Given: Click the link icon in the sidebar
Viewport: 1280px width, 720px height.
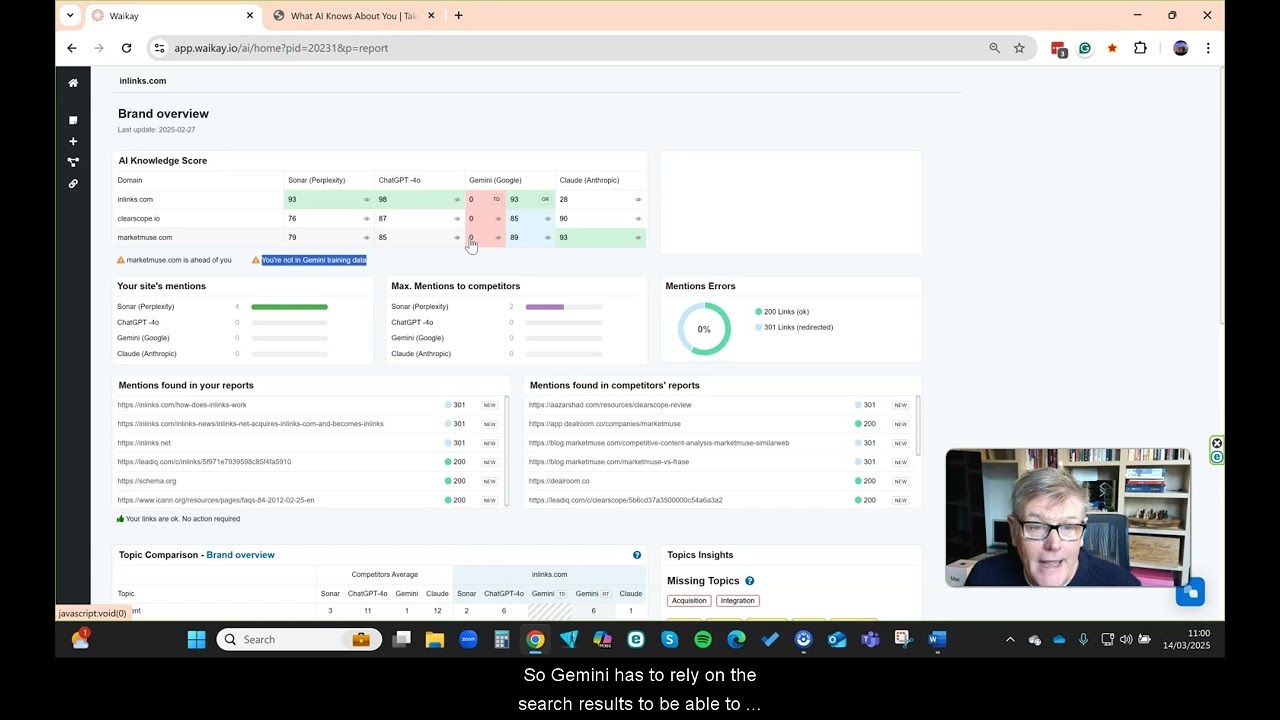Looking at the screenshot, I should (x=73, y=184).
